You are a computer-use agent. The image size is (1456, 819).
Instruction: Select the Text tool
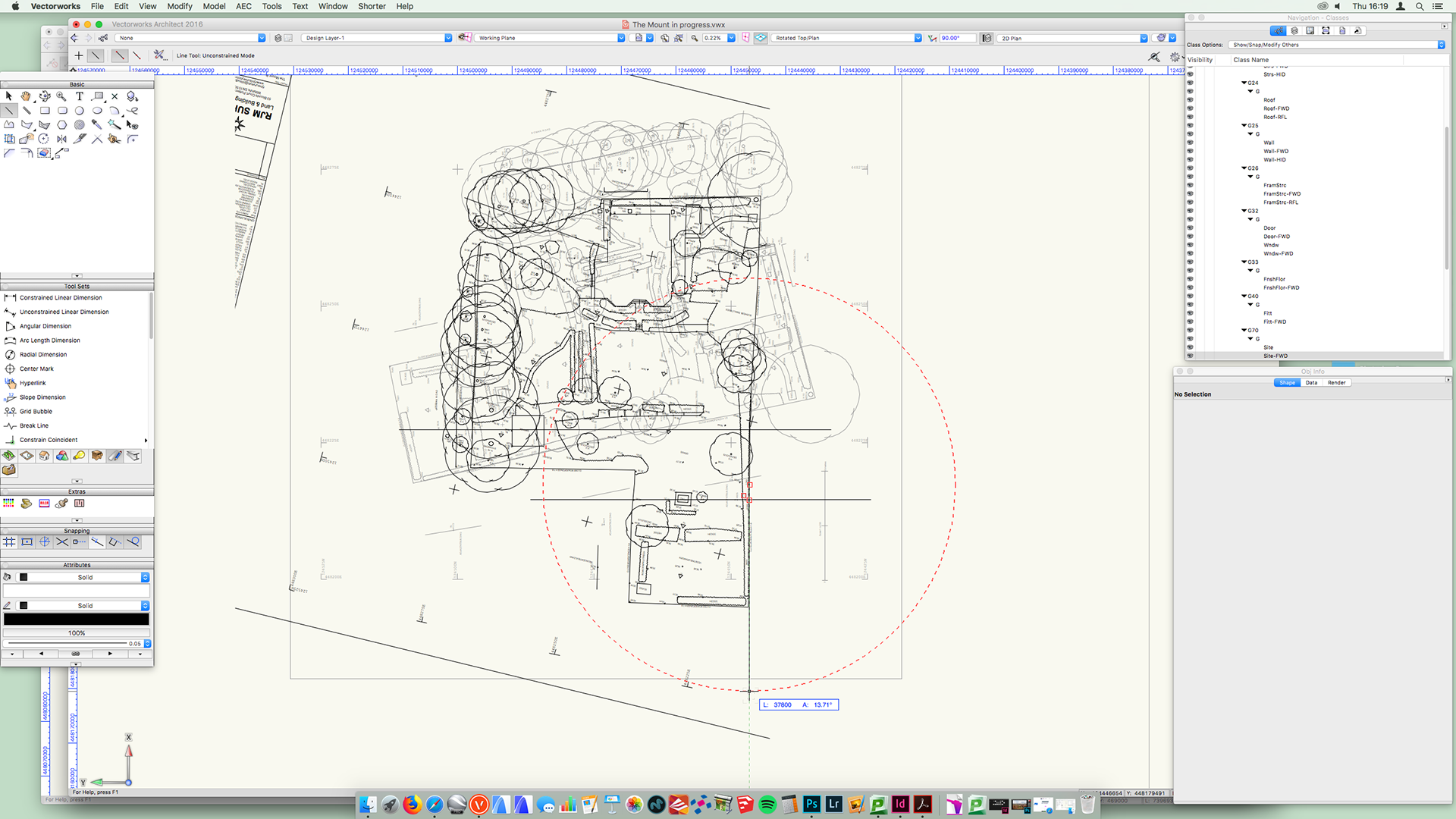pos(79,96)
